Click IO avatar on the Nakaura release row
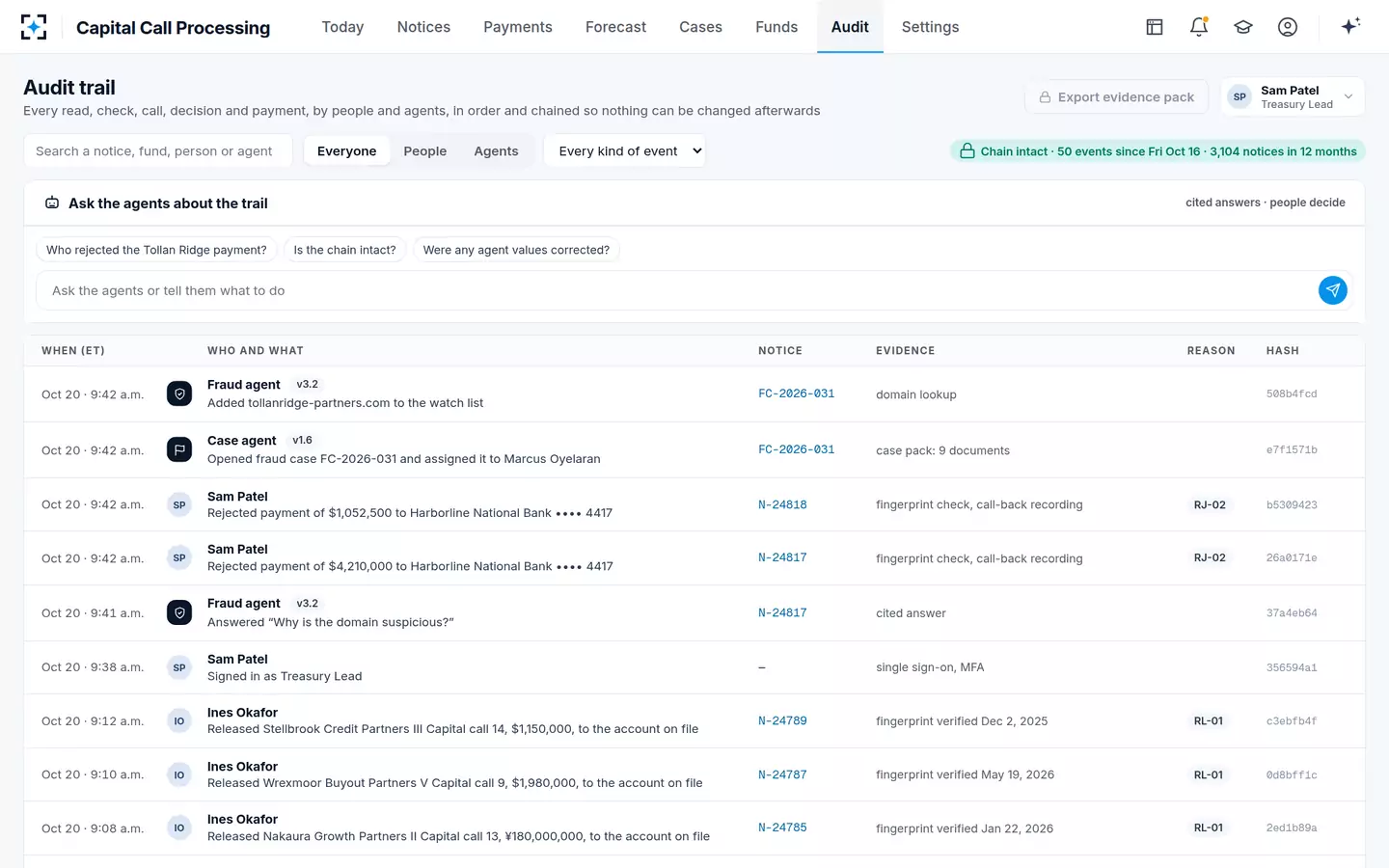This screenshot has width=1389, height=868. click(x=179, y=827)
